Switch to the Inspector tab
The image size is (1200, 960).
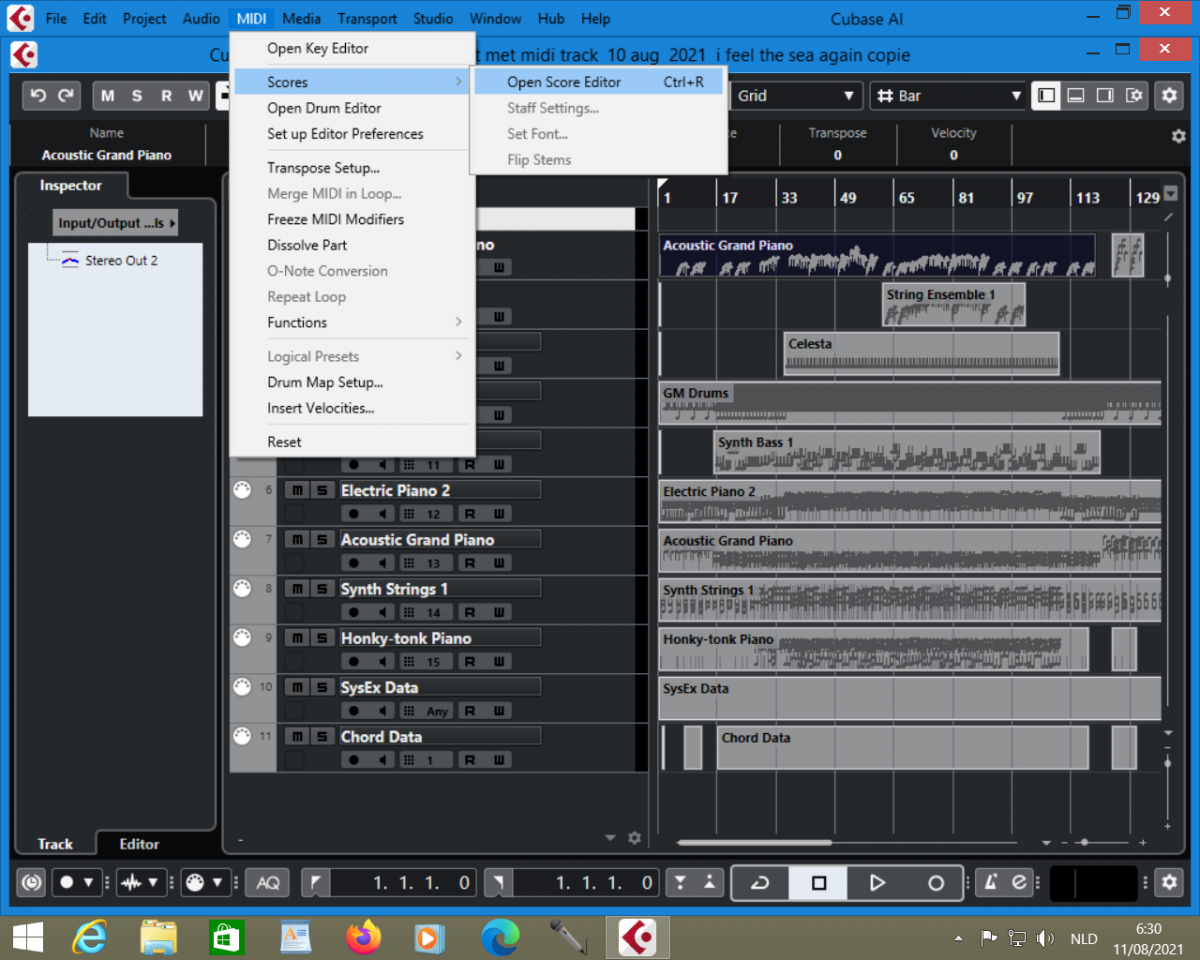point(70,185)
